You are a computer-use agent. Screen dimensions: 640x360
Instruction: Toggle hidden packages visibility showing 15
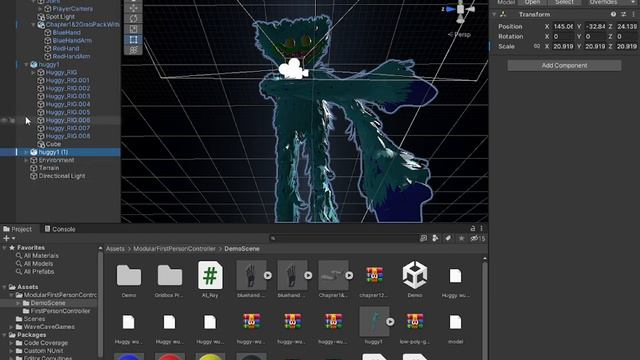pos(478,238)
